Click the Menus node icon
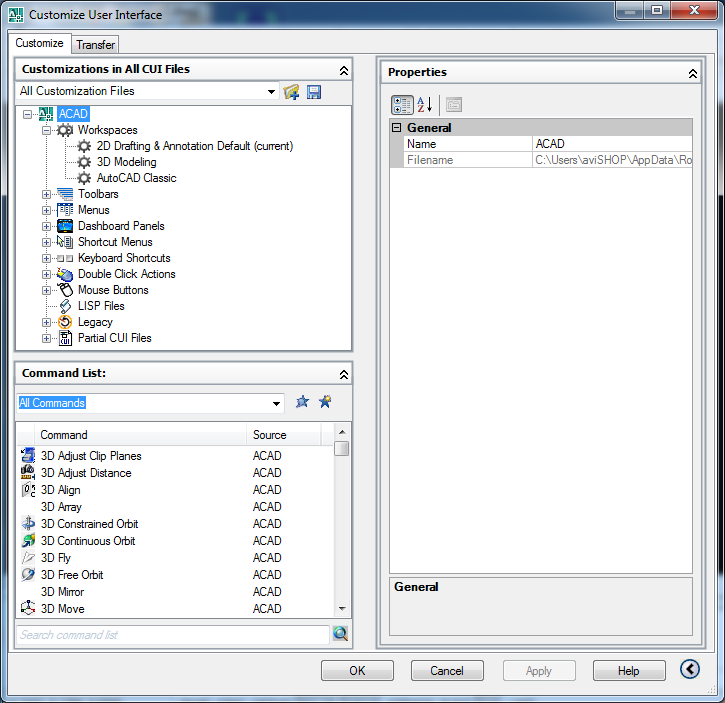725x703 pixels. pyautogui.click(x=65, y=210)
